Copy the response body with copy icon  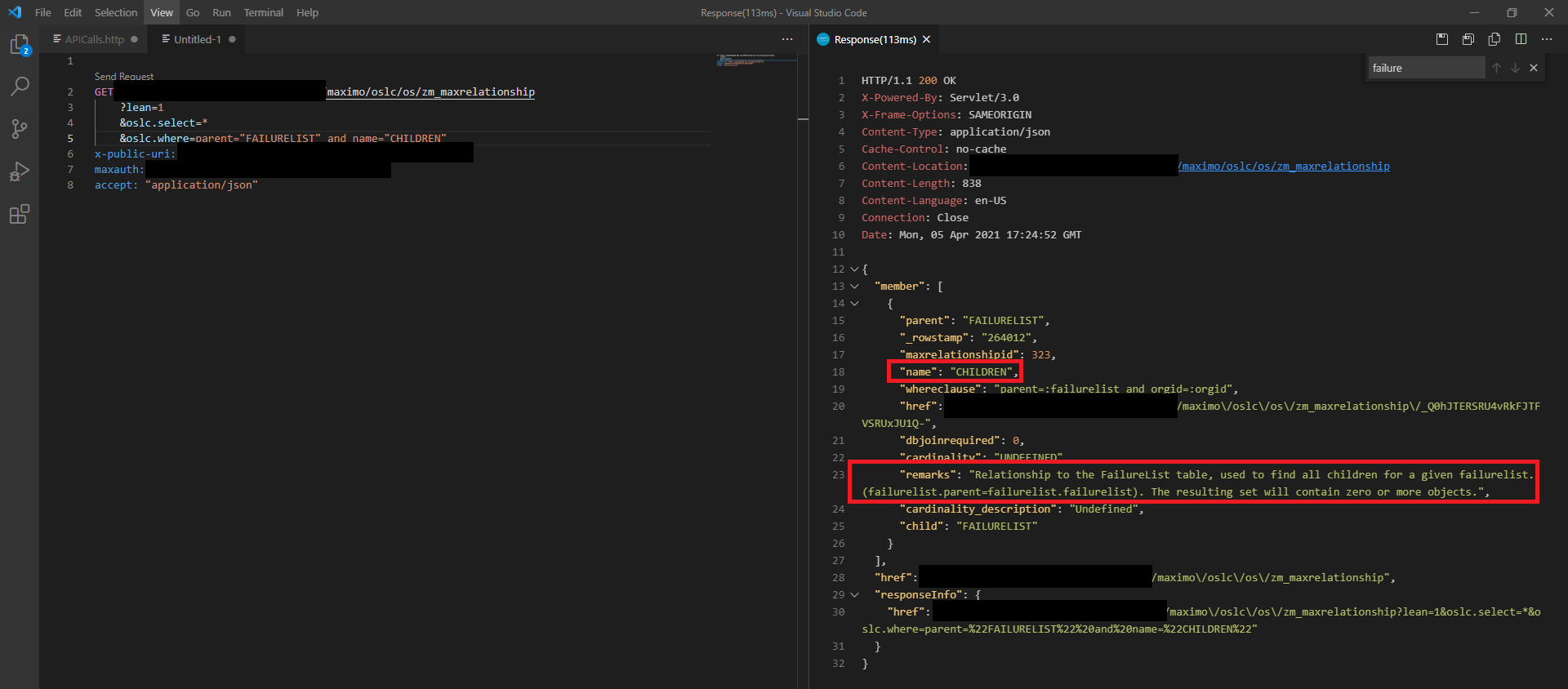click(1494, 39)
